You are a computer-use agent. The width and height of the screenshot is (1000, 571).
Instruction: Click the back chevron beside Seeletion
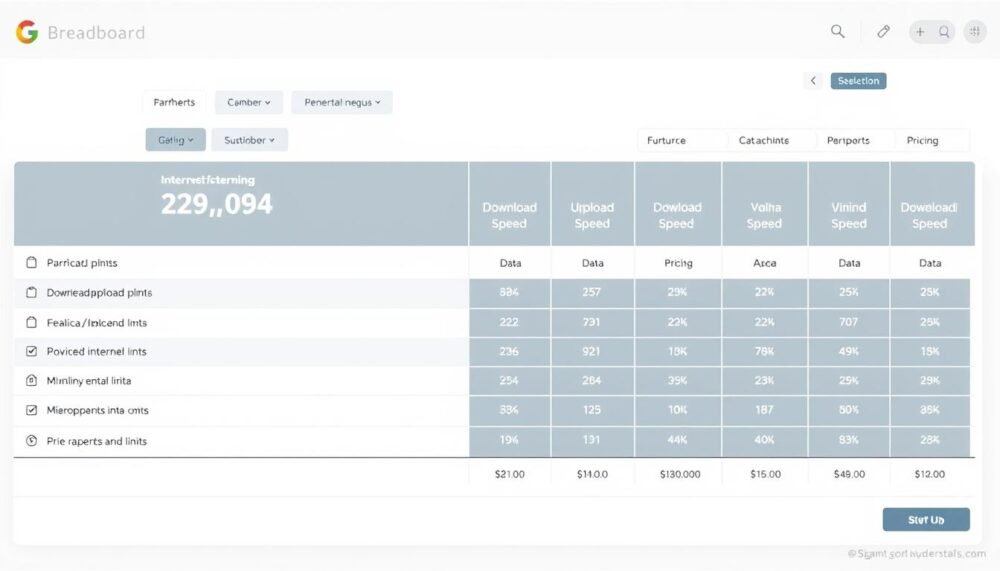(x=812, y=80)
